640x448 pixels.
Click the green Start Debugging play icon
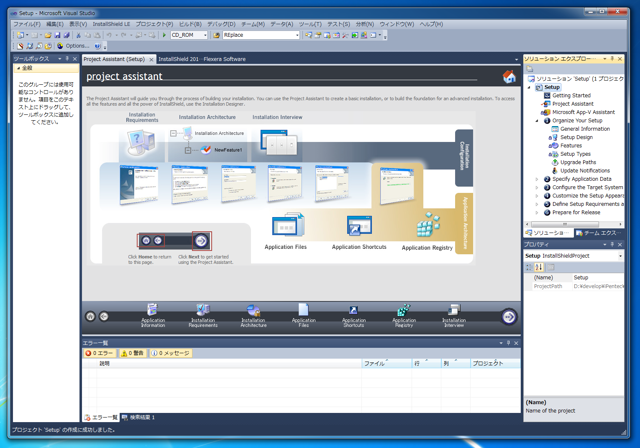(164, 35)
